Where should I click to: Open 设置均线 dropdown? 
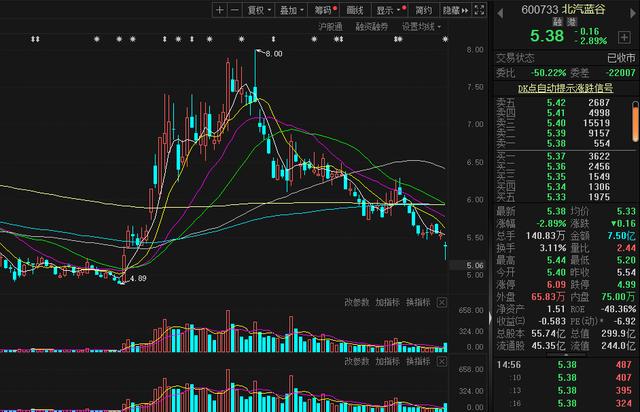pyautogui.click(x=421, y=27)
